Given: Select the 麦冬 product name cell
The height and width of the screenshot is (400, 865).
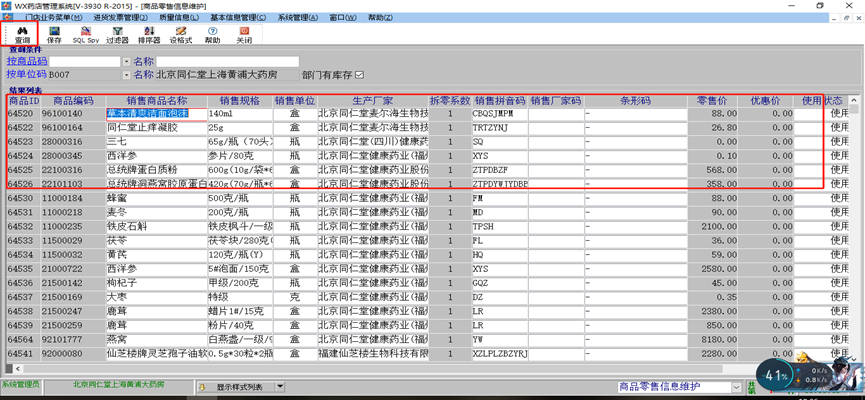Looking at the screenshot, I should pyautogui.click(x=157, y=212).
